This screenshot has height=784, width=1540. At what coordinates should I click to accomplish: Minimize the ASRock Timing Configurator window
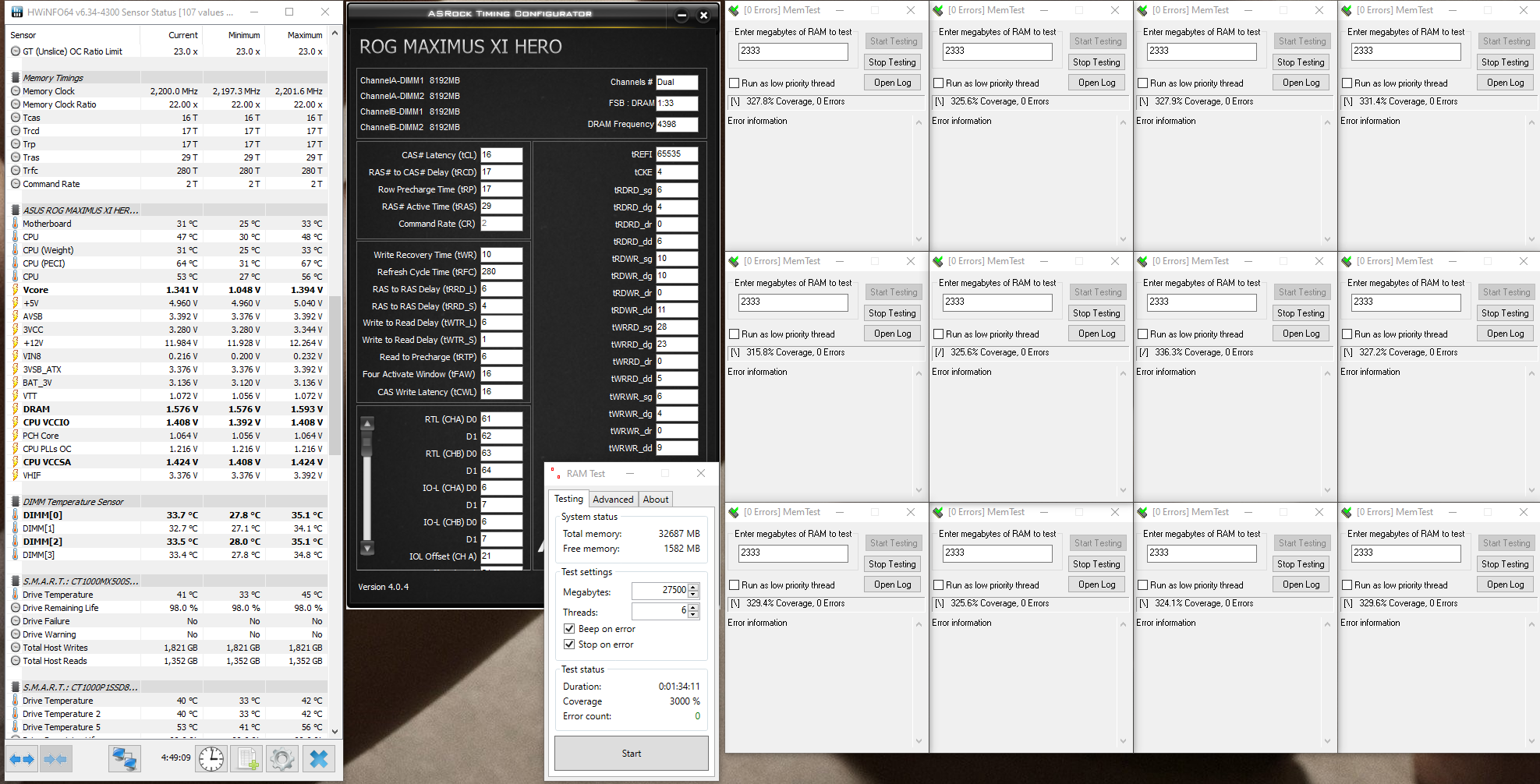682,15
